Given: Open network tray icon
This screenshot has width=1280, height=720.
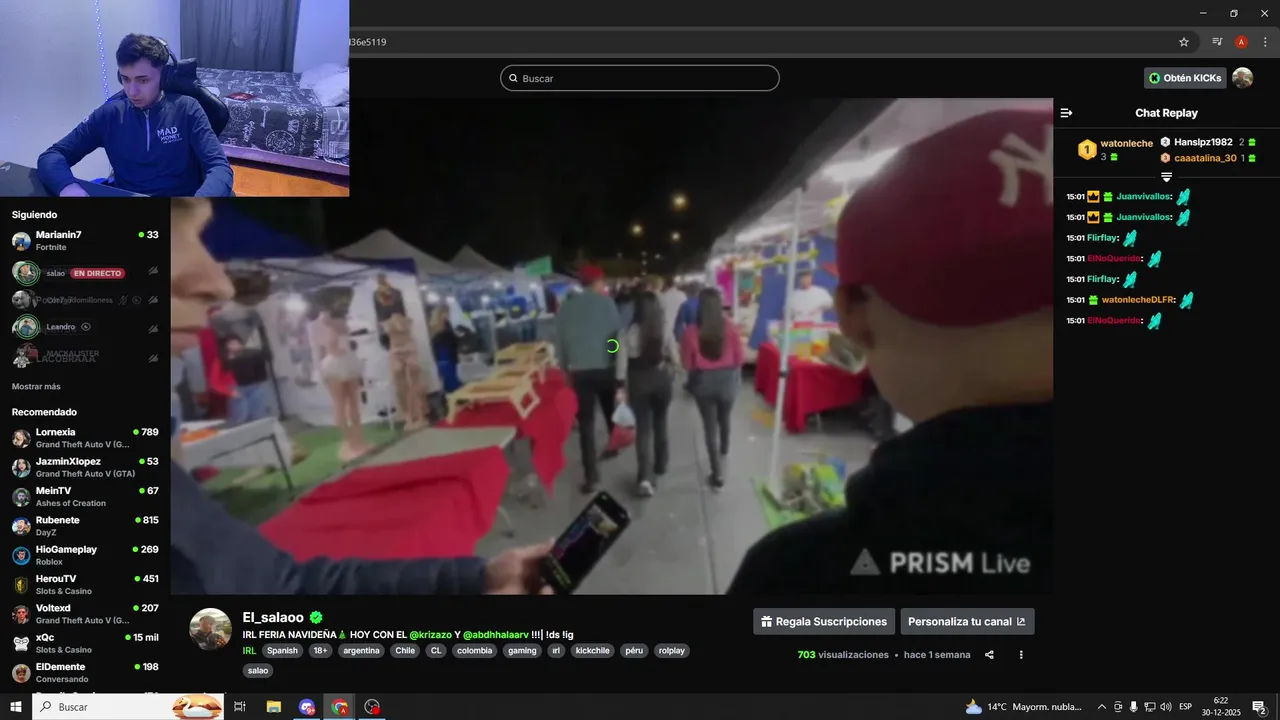Looking at the screenshot, I should [1150, 707].
